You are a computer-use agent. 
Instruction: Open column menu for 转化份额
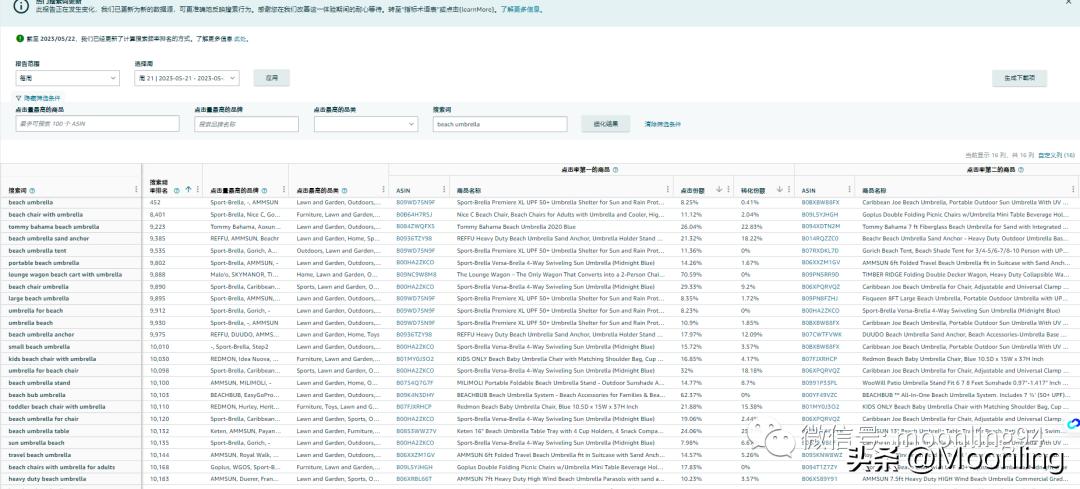coord(788,190)
